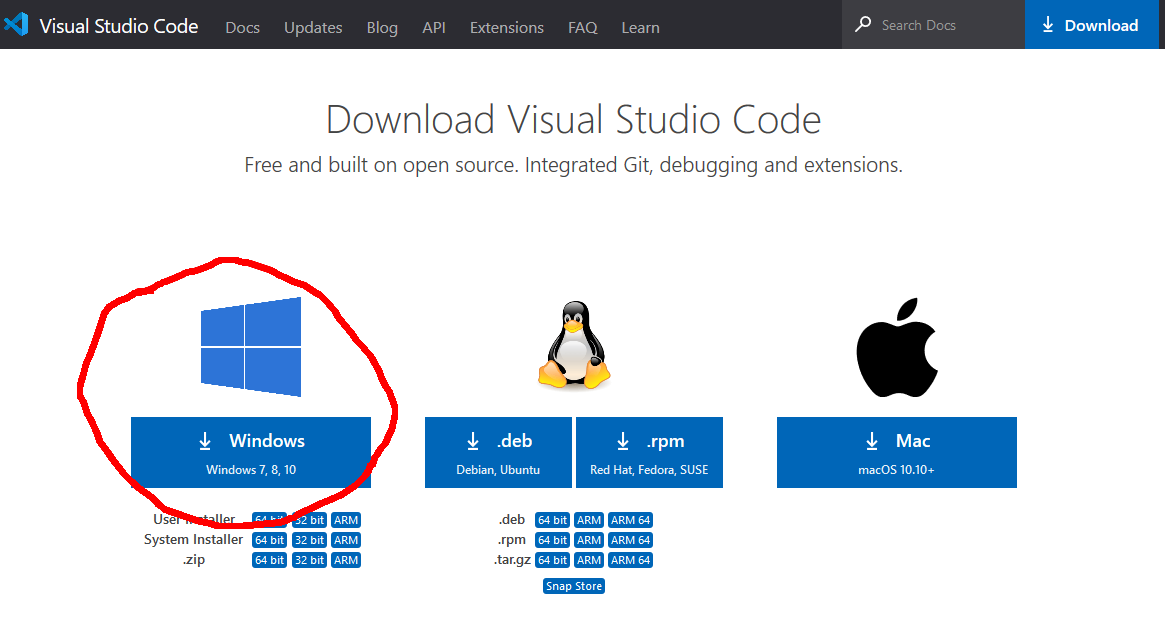Image resolution: width=1165 pixels, height=633 pixels.
Task: Click the download arrow icon on the Windows button
Action: point(205,440)
